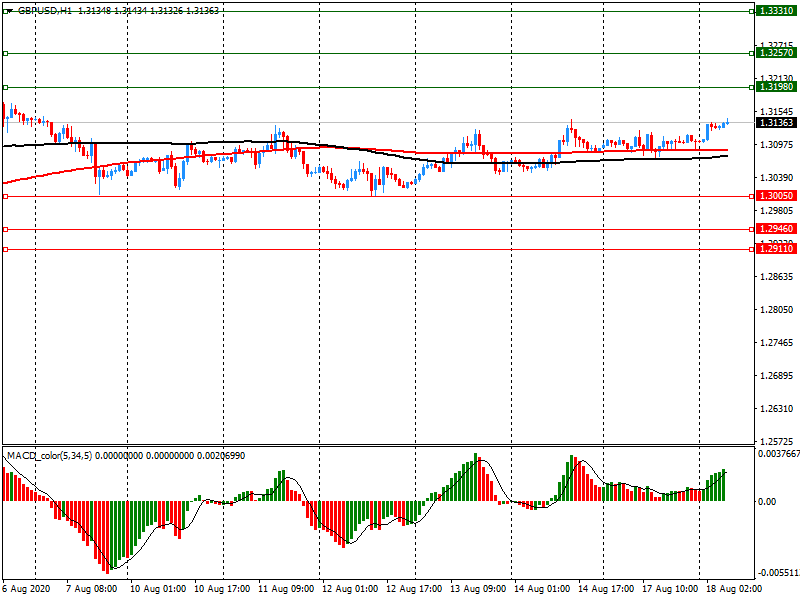Screen dimensions: 800x600
Task: Click right-end handle of red 1.29110 line
Action: point(751,249)
